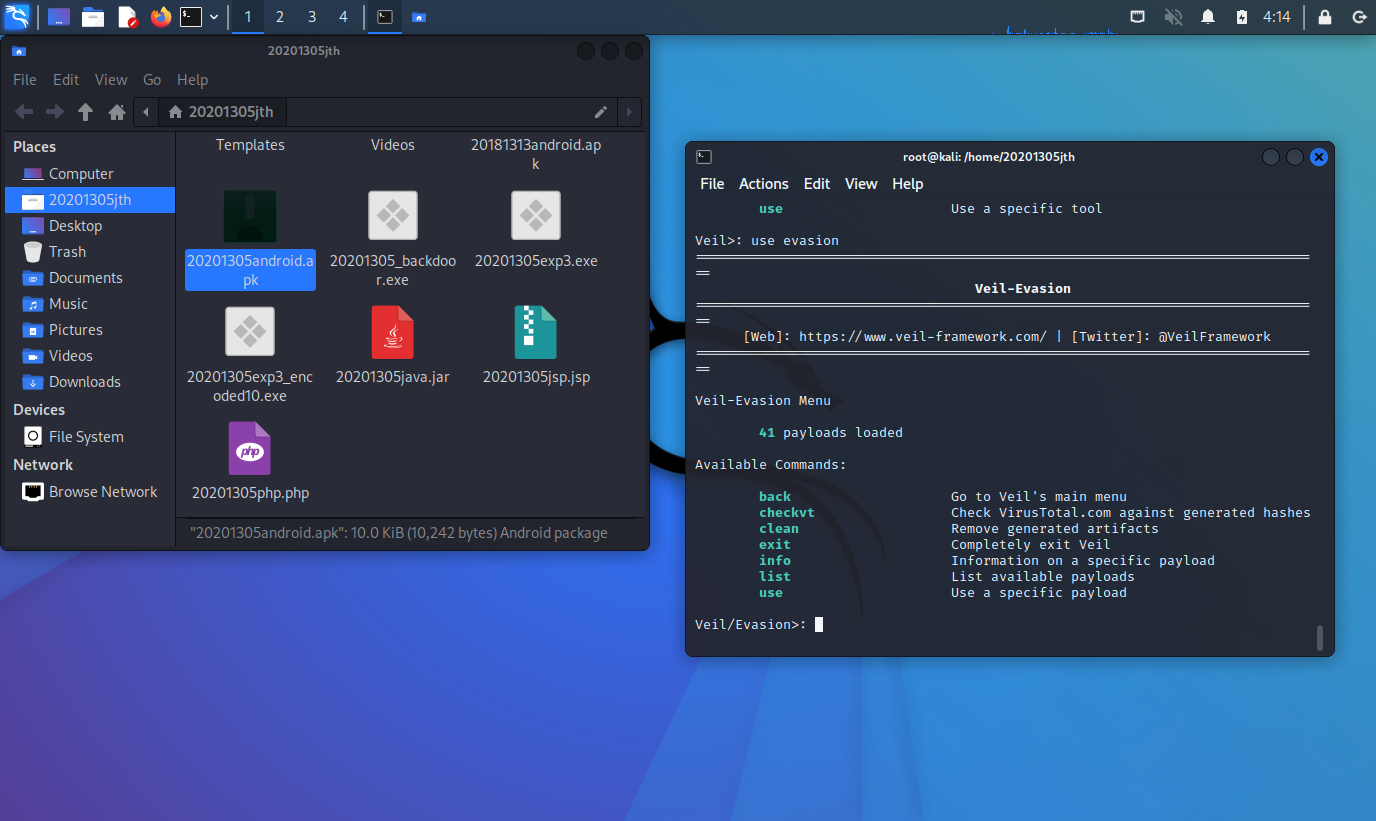Select the Templates folder label
Image resolution: width=1376 pixels, height=821 pixels.
250,145
